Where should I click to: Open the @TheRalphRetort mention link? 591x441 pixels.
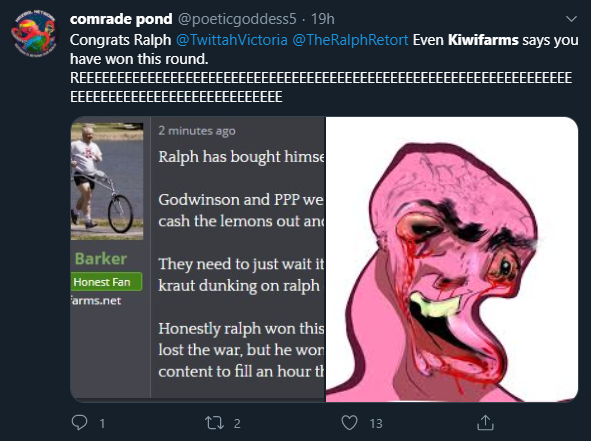[x=350, y=40]
